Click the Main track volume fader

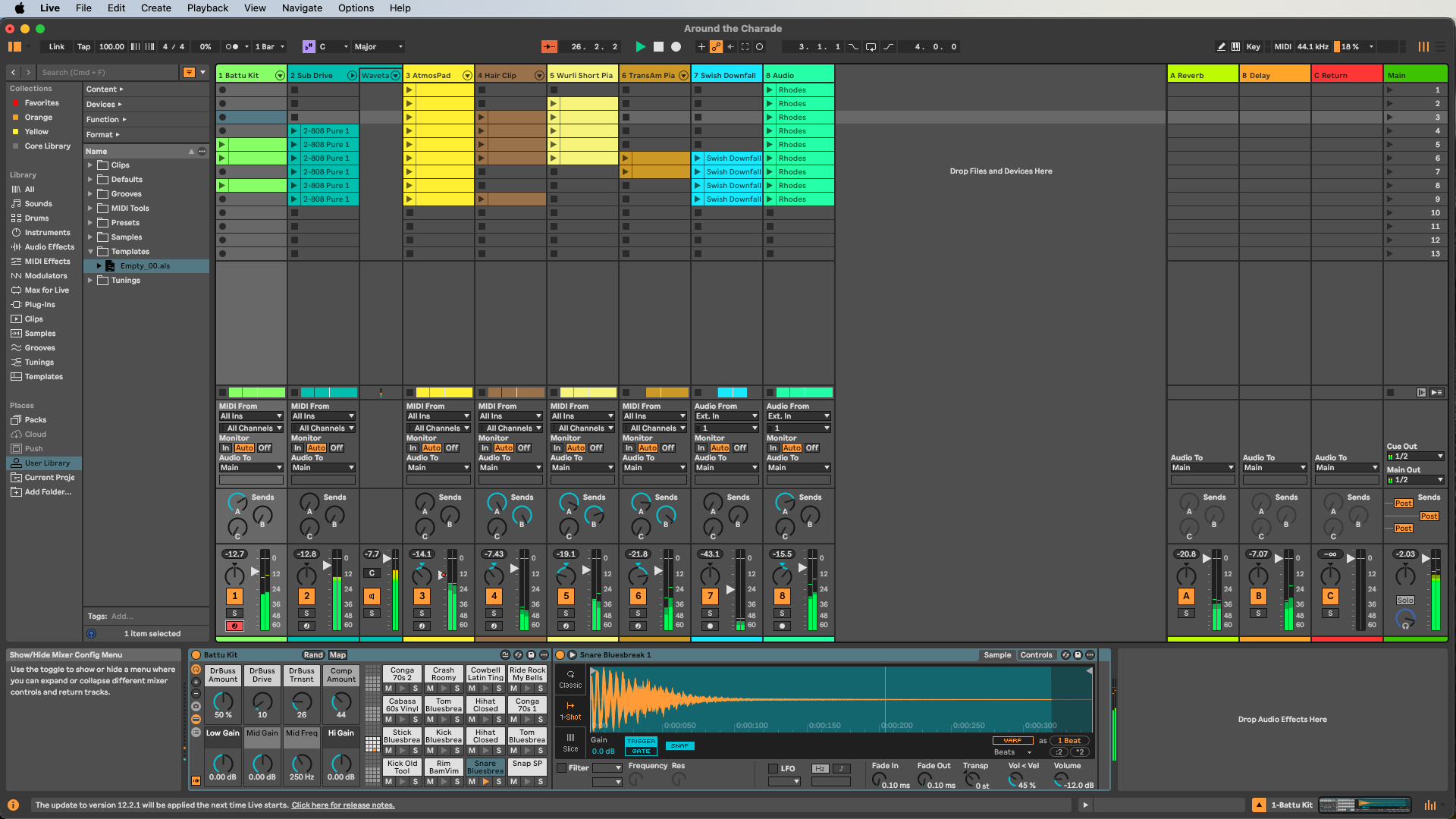1426,559
